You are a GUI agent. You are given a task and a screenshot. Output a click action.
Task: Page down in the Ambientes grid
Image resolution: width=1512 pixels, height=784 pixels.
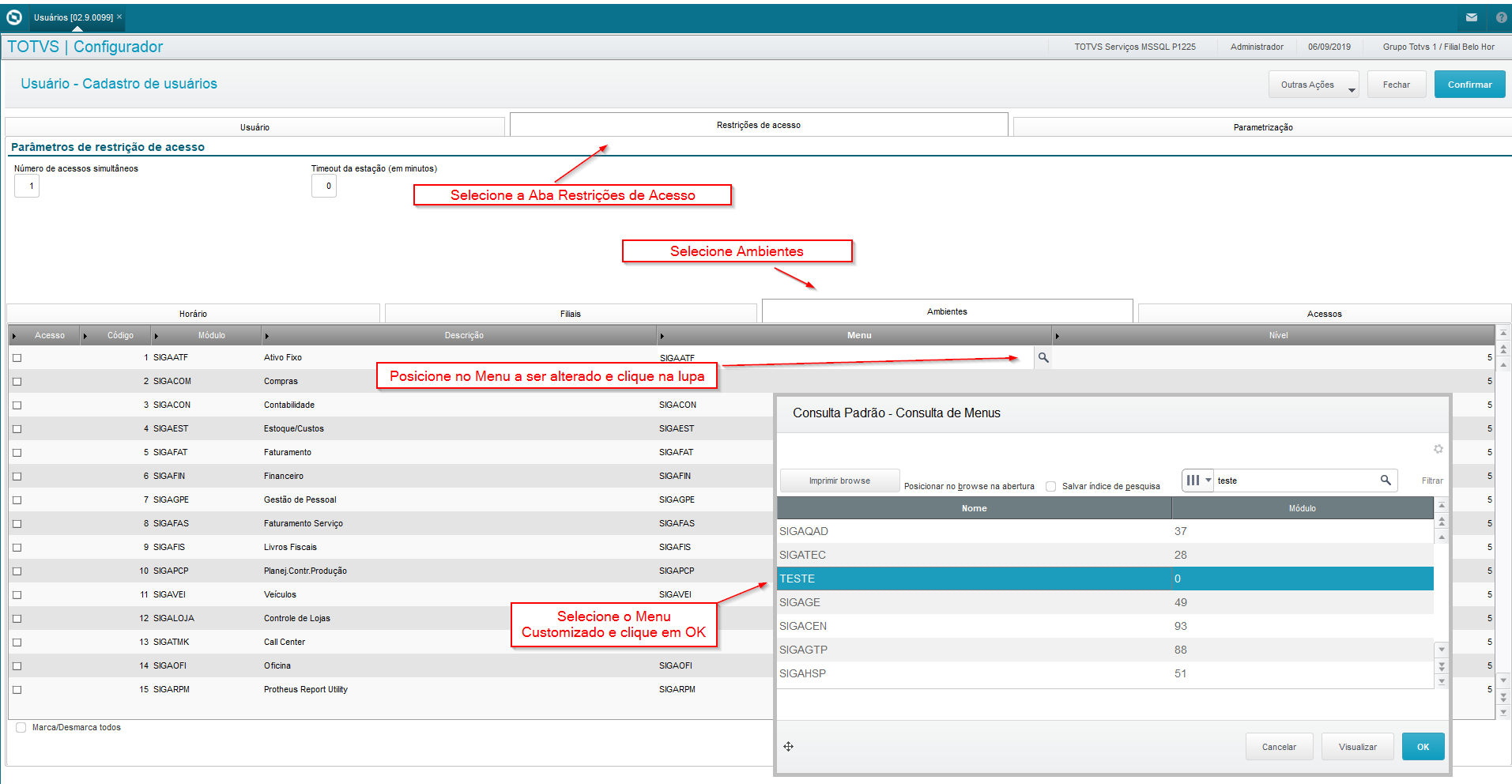(1503, 696)
